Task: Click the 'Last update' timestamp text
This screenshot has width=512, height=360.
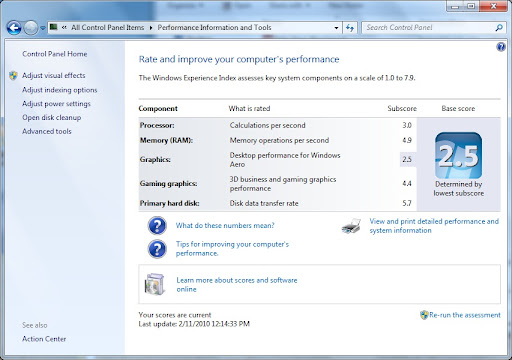Action: [194, 324]
